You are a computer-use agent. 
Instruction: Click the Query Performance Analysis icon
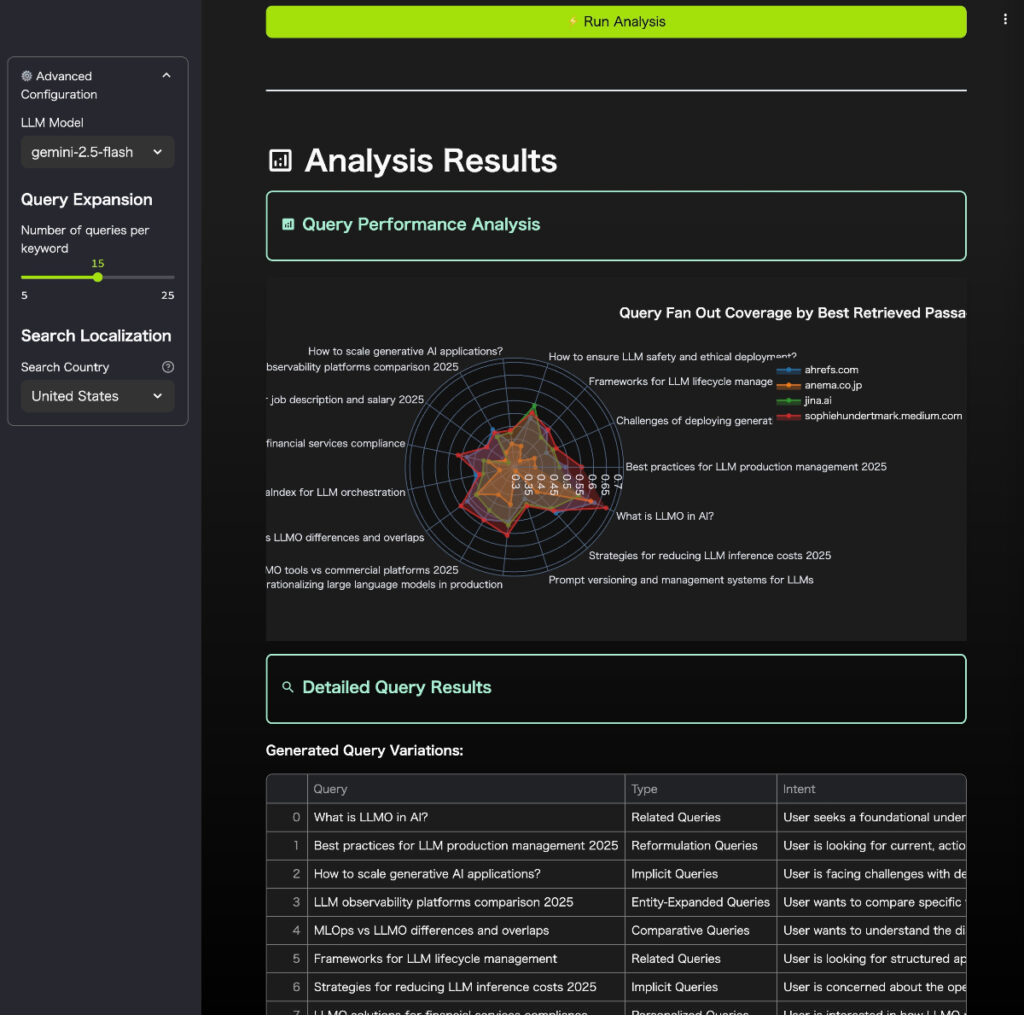click(288, 225)
